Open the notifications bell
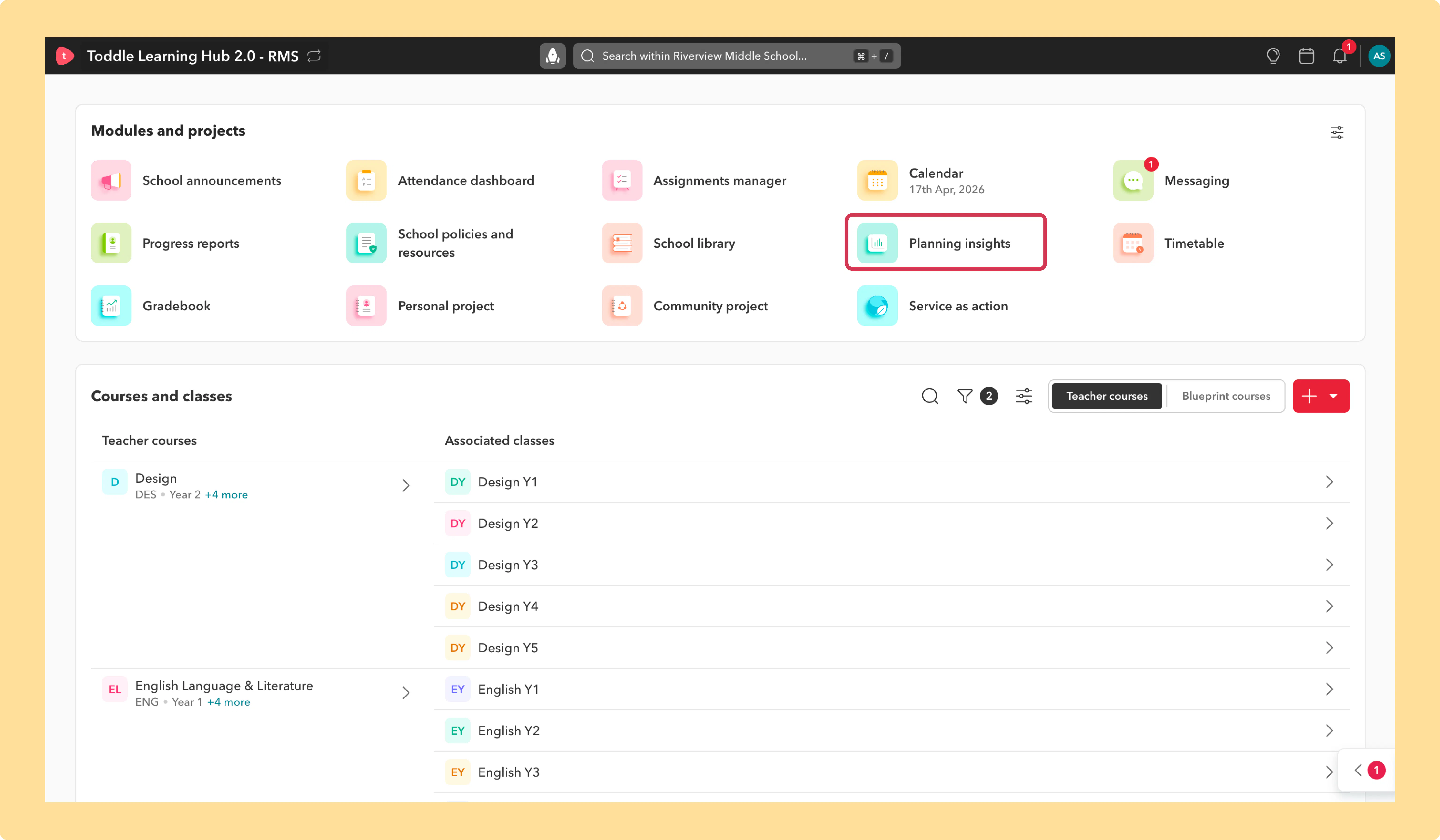Screen dimensions: 1440x840 (1340, 56)
